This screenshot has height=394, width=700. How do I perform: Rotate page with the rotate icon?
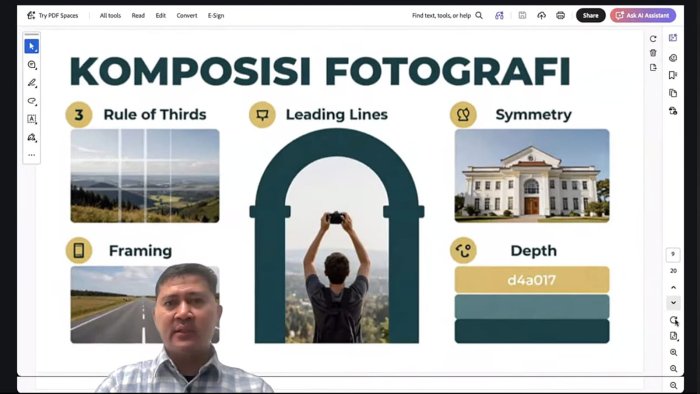[653, 39]
